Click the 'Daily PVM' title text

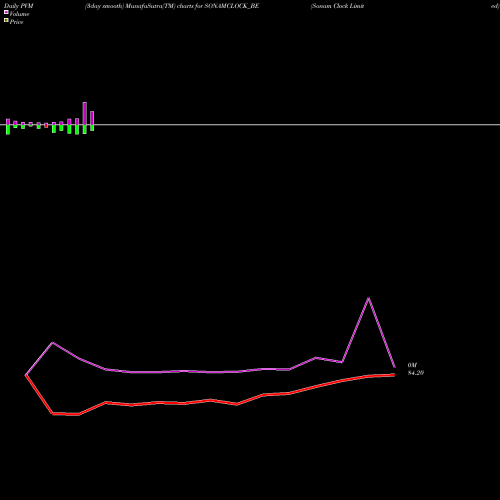click(x=19, y=6)
